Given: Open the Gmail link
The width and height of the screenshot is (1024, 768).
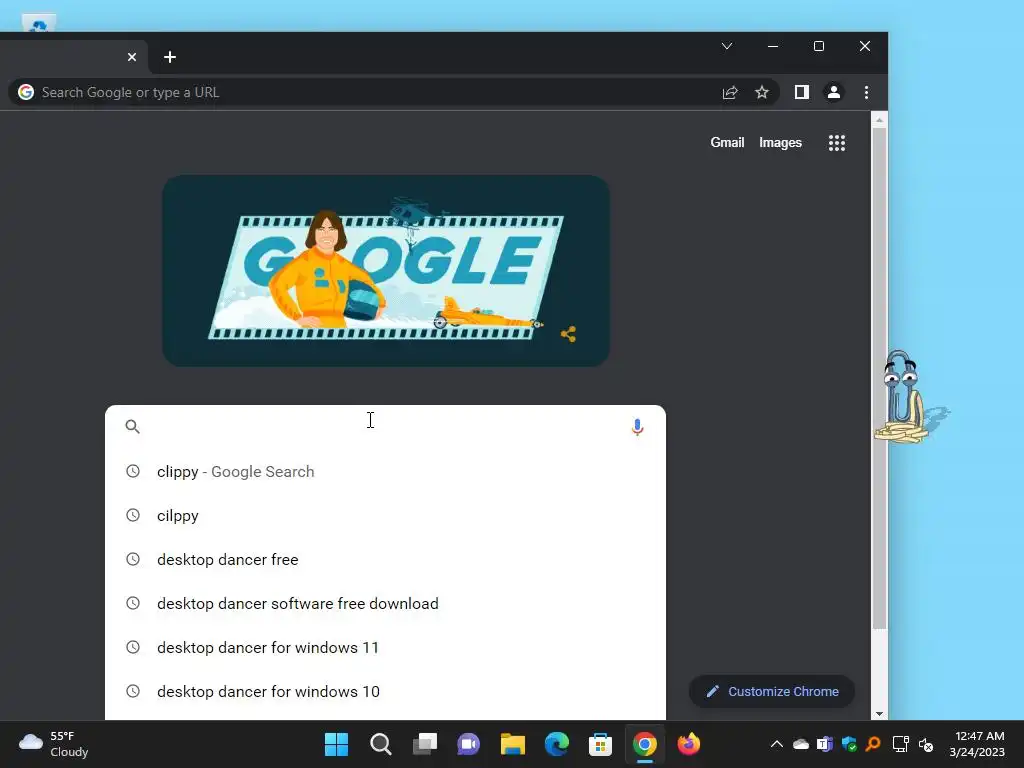Looking at the screenshot, I should click(727, 142).
